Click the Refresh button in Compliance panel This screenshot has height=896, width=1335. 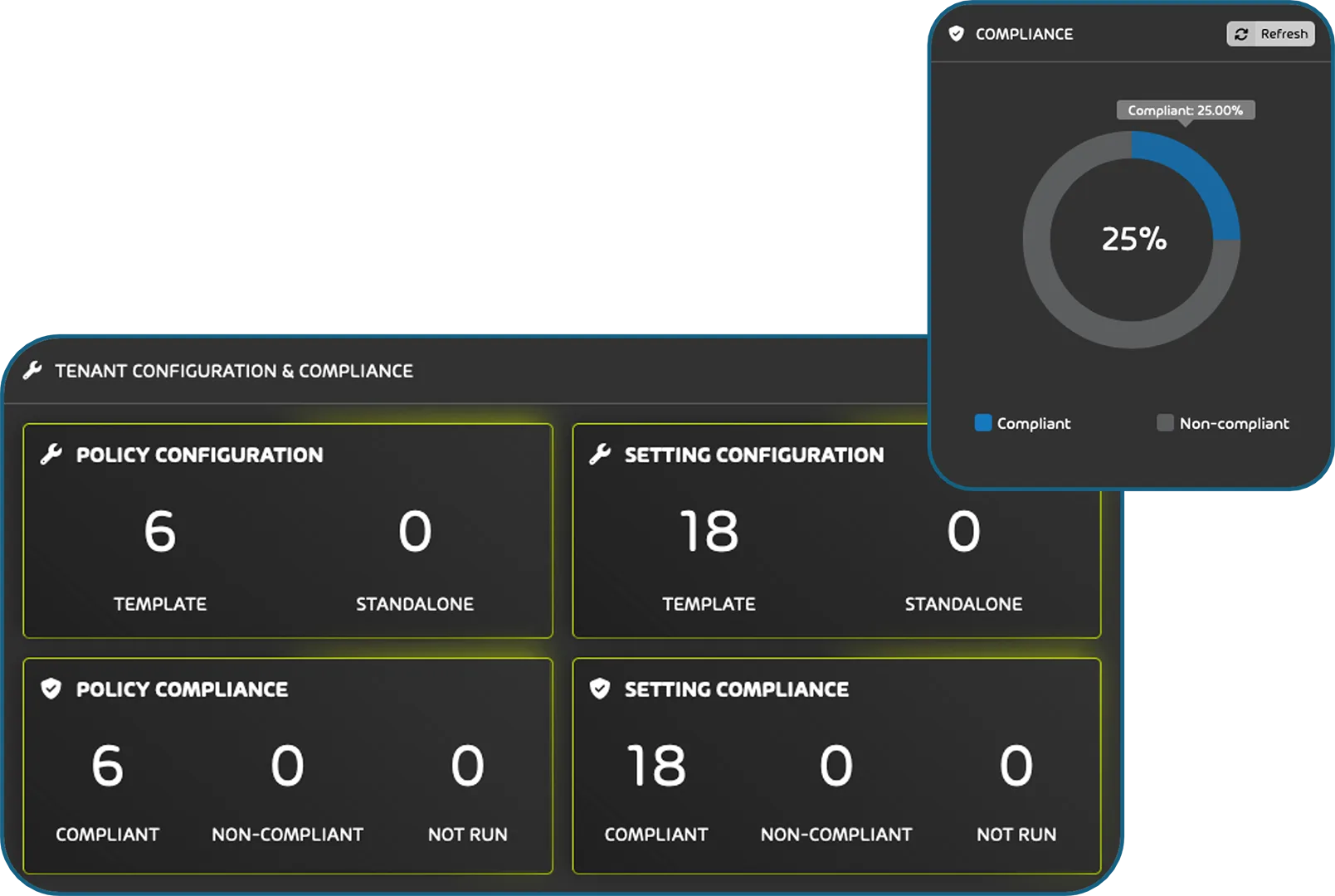pyautogui.click(x=1270, y=34)
